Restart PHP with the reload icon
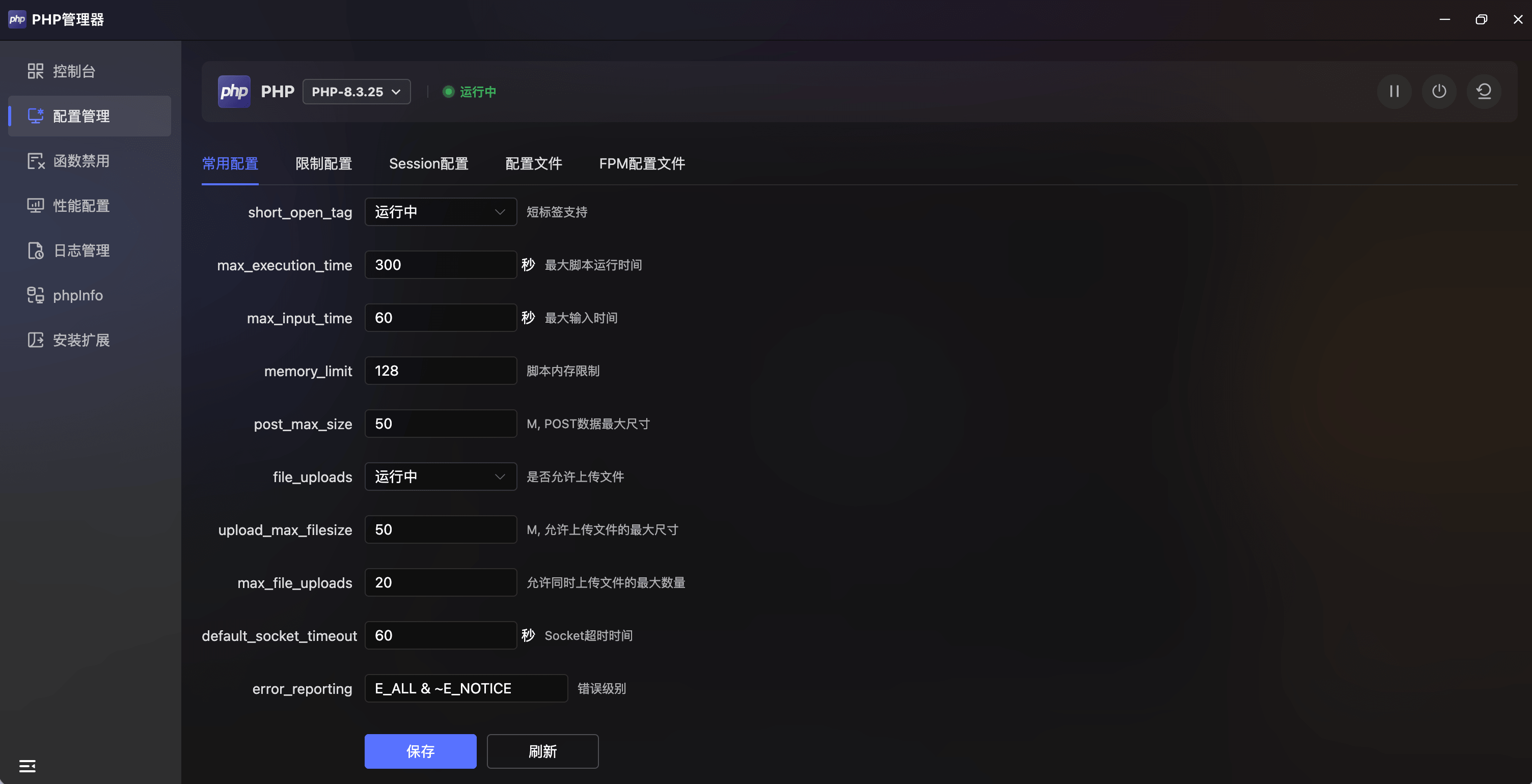The image size is (1532, 784). (1484, 92)
